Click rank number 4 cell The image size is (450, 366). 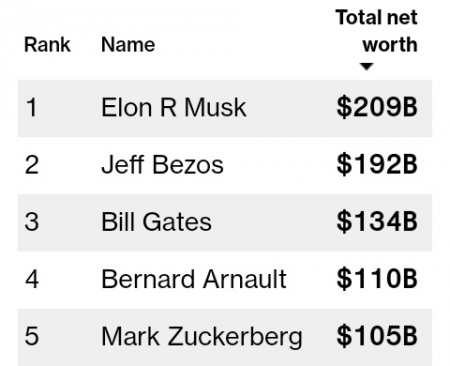point(32,279)
